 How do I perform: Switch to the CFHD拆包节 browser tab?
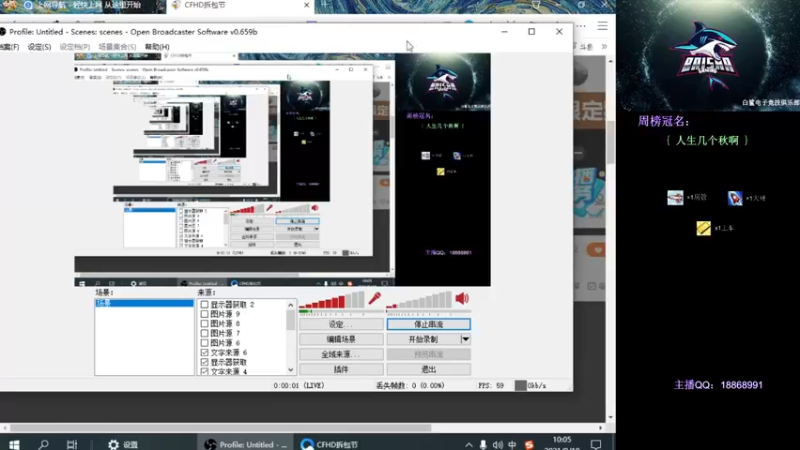tap(240, 6)
